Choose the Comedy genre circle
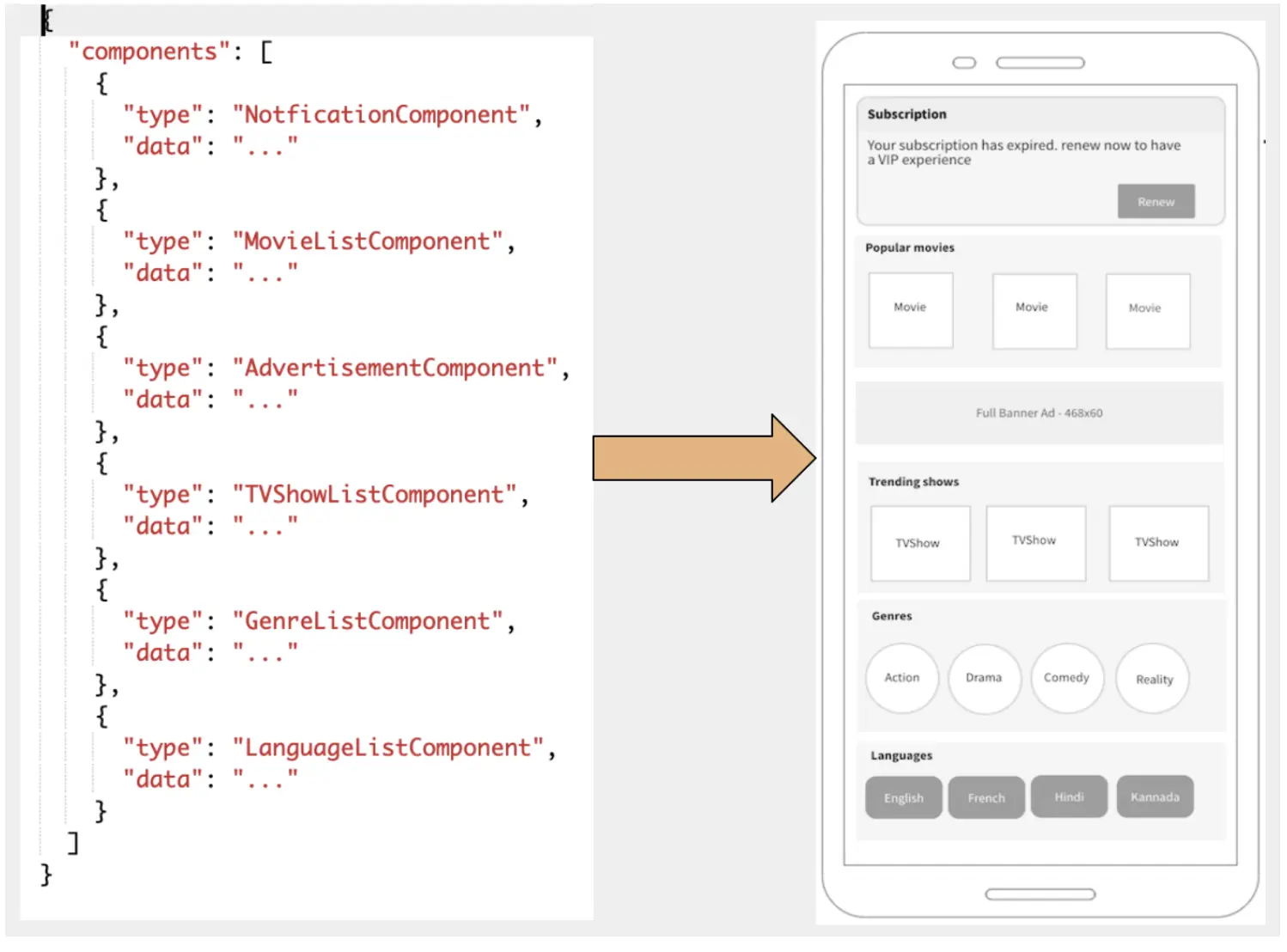1287x952 pixels. coord(1067,678)
